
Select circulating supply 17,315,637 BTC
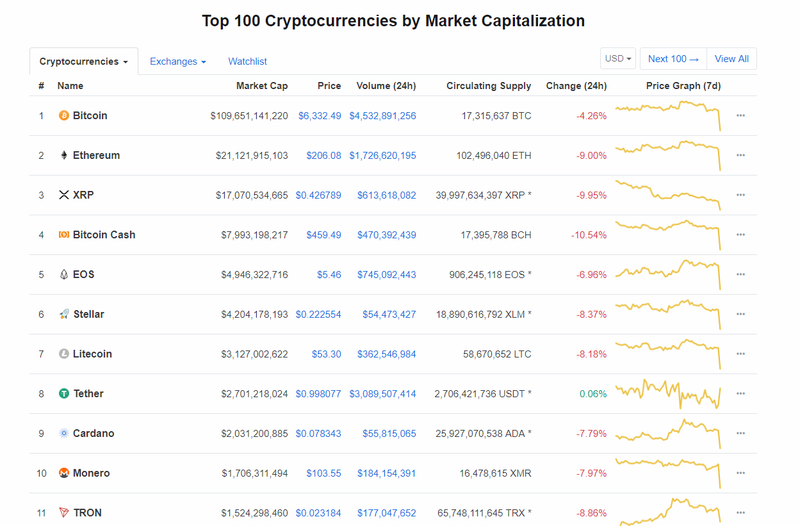tap(496, 116)
